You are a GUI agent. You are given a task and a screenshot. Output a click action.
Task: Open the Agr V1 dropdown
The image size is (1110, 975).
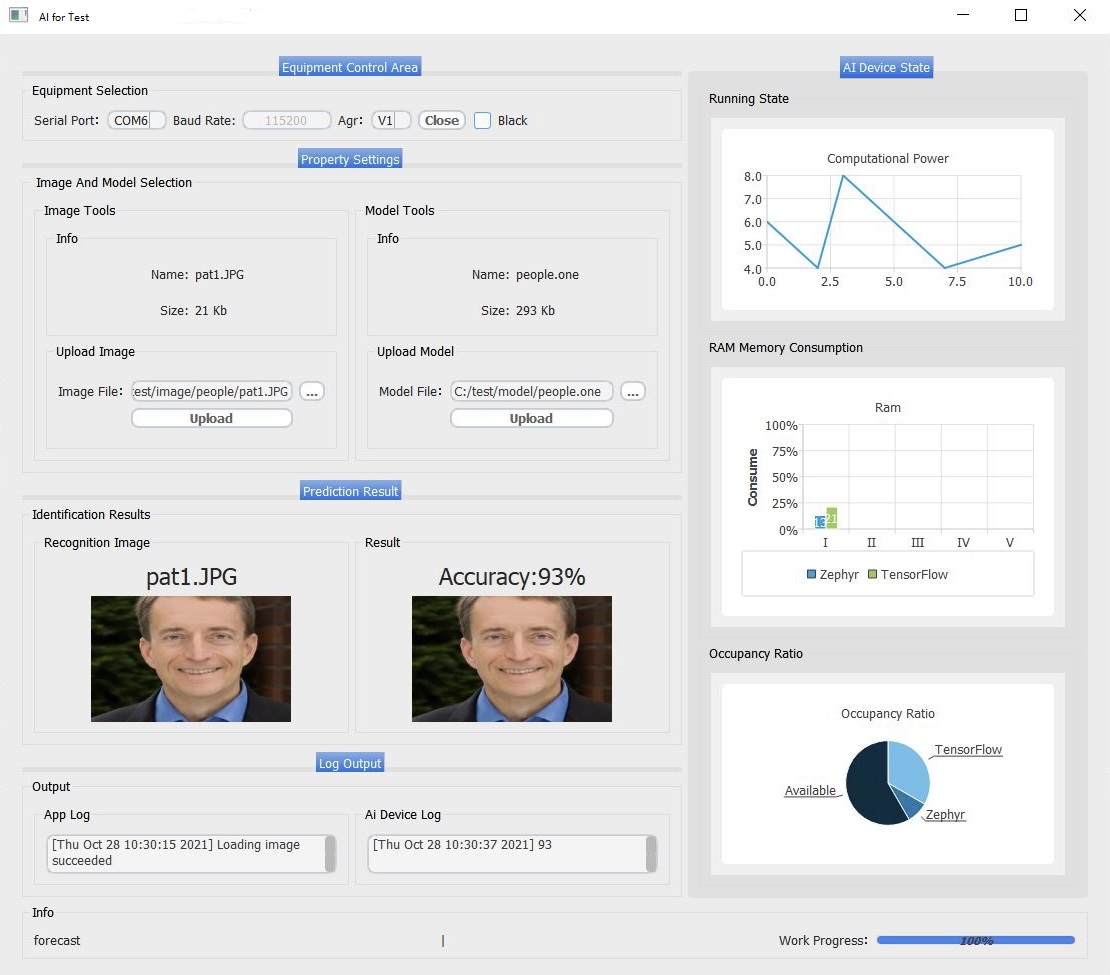(x=391, y=120)
